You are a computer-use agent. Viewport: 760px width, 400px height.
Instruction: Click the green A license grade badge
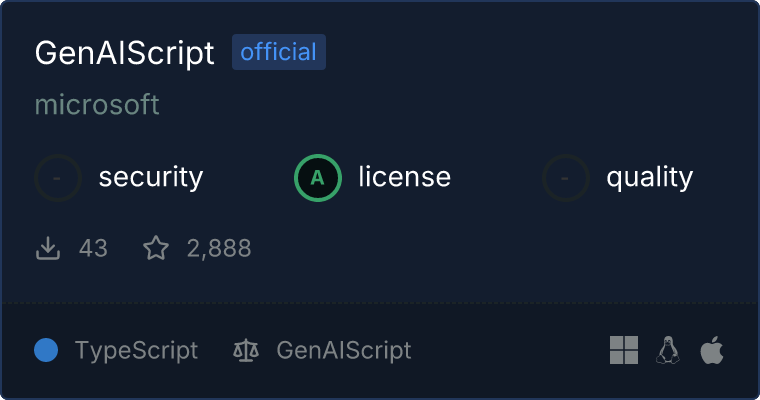coord(318,178)
